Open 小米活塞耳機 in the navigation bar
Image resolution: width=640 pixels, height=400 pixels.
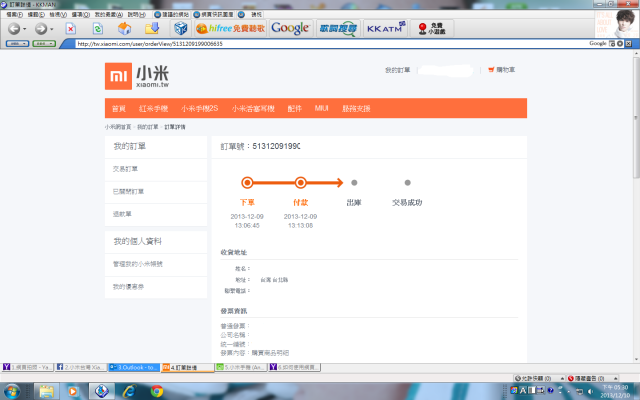(253, 109)
